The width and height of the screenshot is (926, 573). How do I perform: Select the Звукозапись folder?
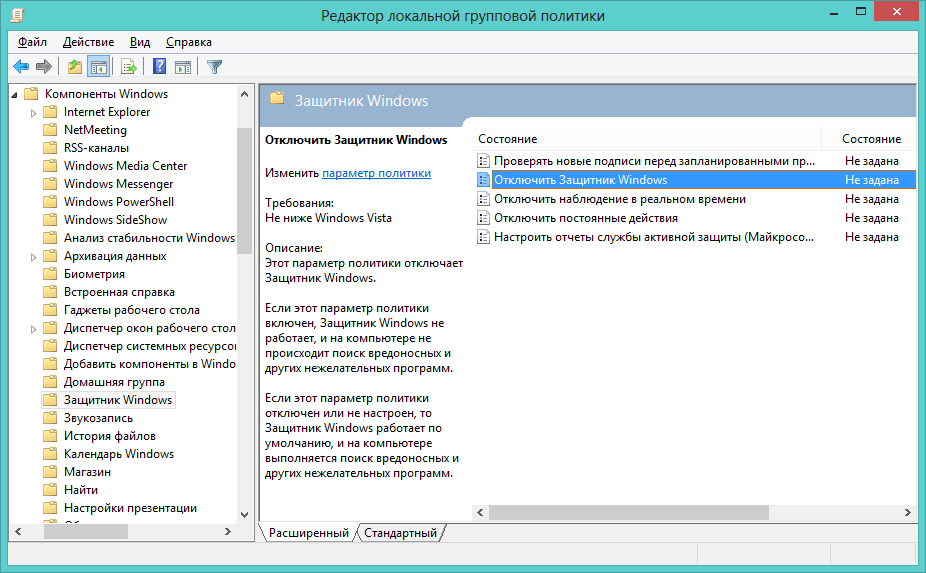click(x=98, y=418)
